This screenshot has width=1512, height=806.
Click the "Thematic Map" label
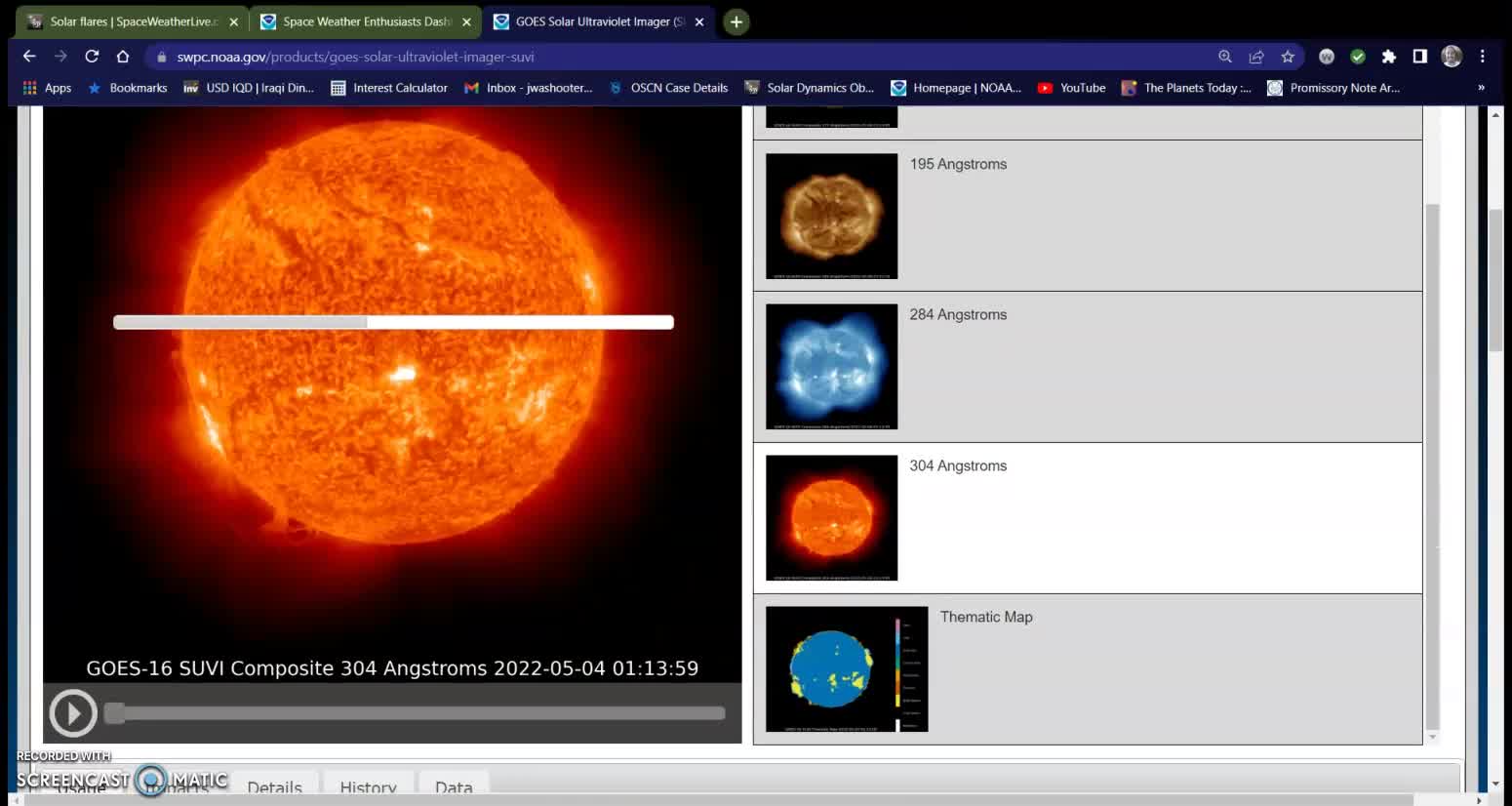pos(986,617)
